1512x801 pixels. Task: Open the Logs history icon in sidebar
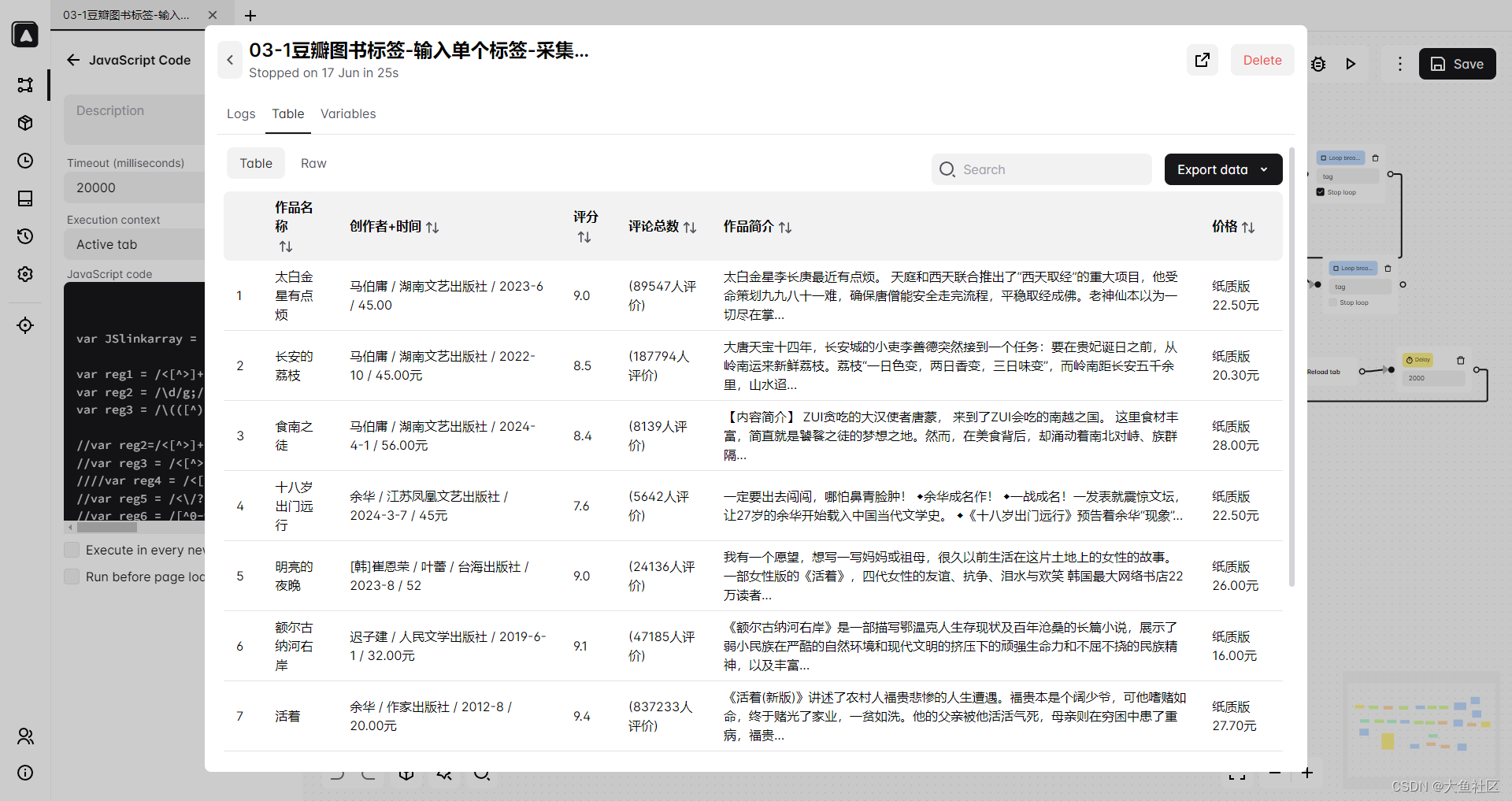point(25,236)
